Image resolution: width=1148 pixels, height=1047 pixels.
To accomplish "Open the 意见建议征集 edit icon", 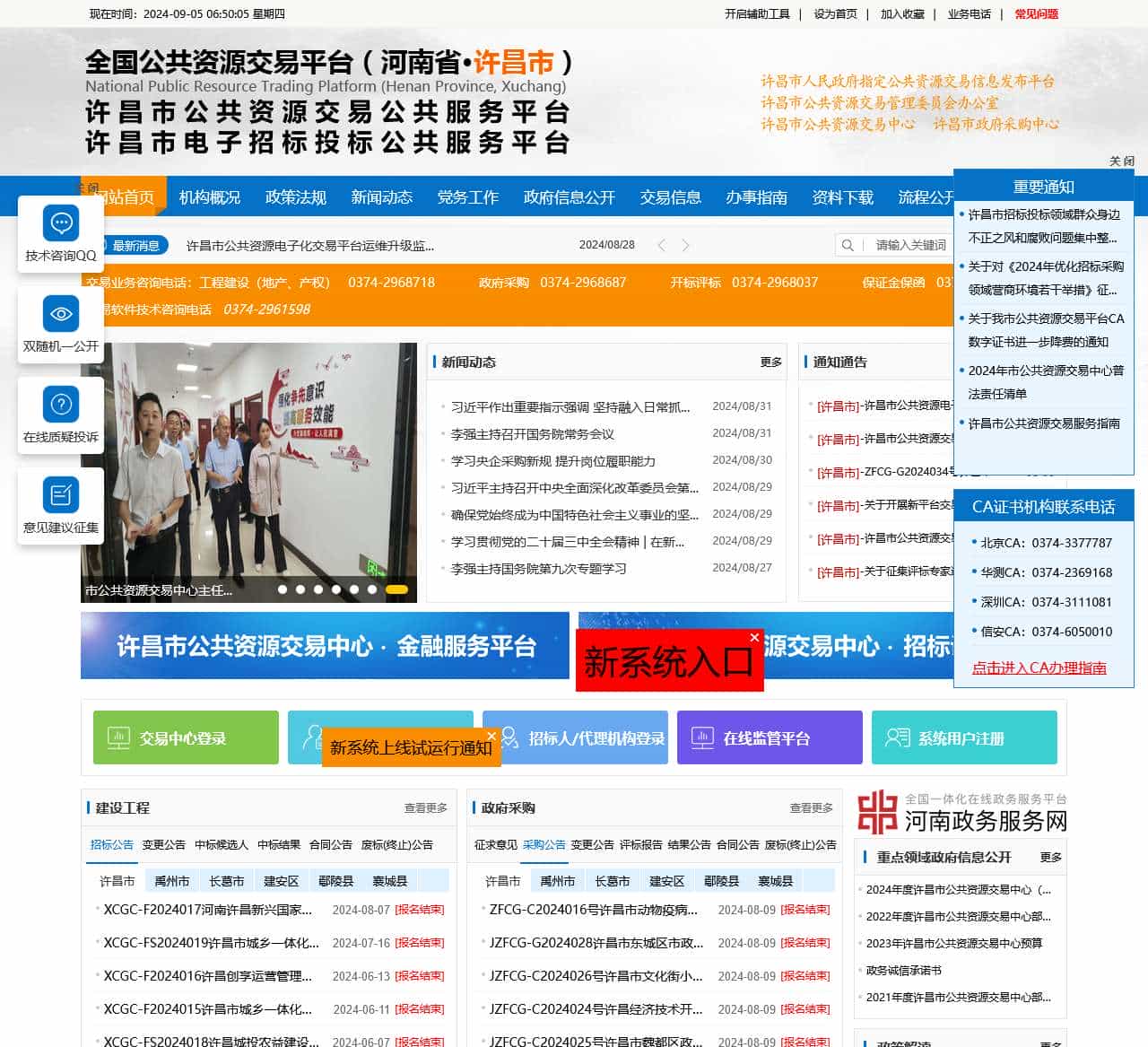I will (x=61, y=494).
